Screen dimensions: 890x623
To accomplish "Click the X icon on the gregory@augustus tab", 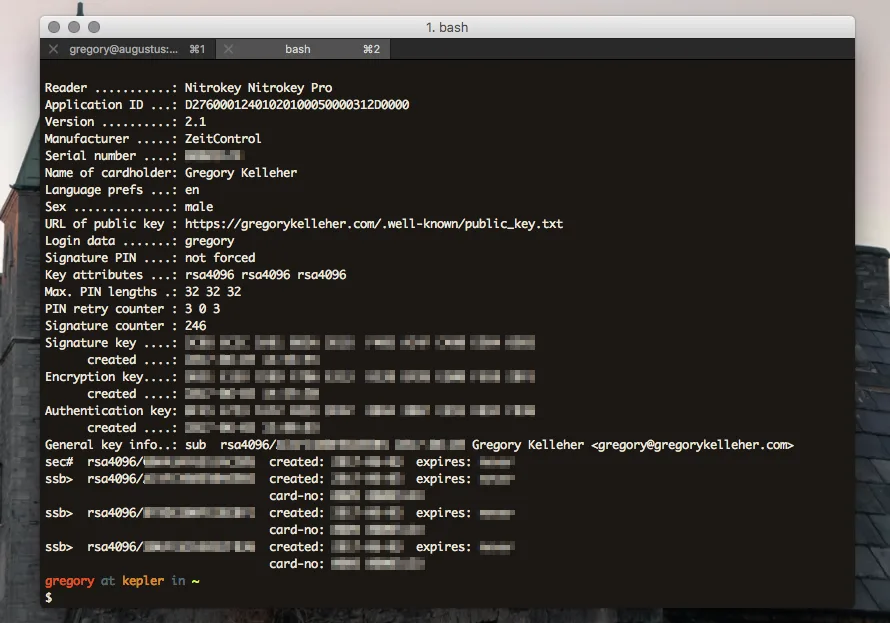I will pyautogui.click(x=53, y=48).
